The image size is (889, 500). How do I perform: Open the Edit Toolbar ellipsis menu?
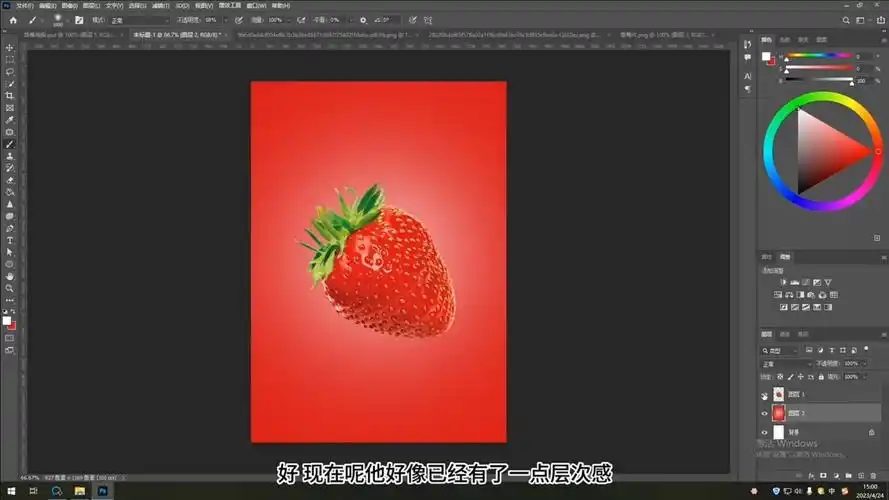(x=10, y=300)
